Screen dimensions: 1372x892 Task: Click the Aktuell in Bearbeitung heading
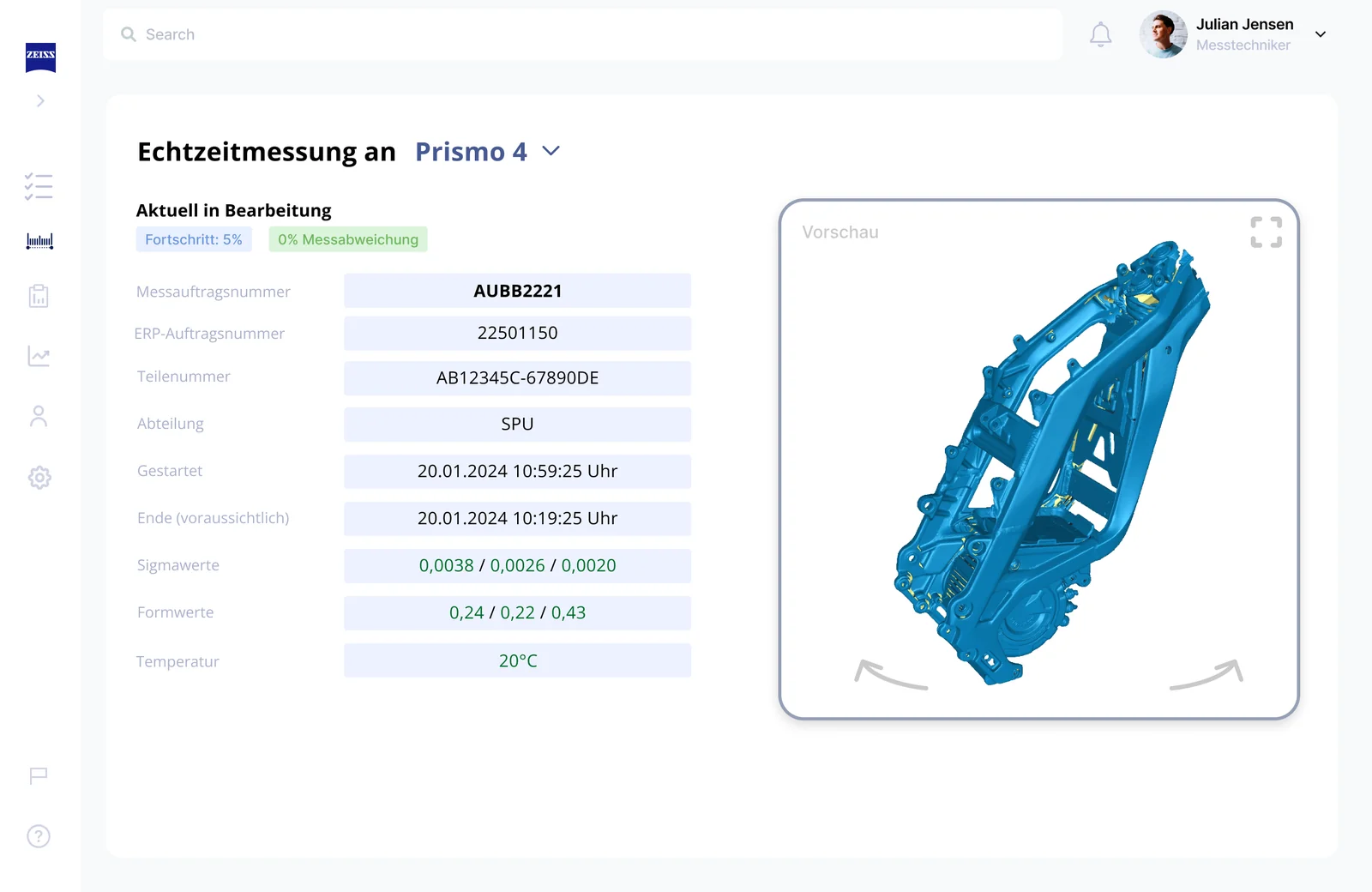coord(233,211)
